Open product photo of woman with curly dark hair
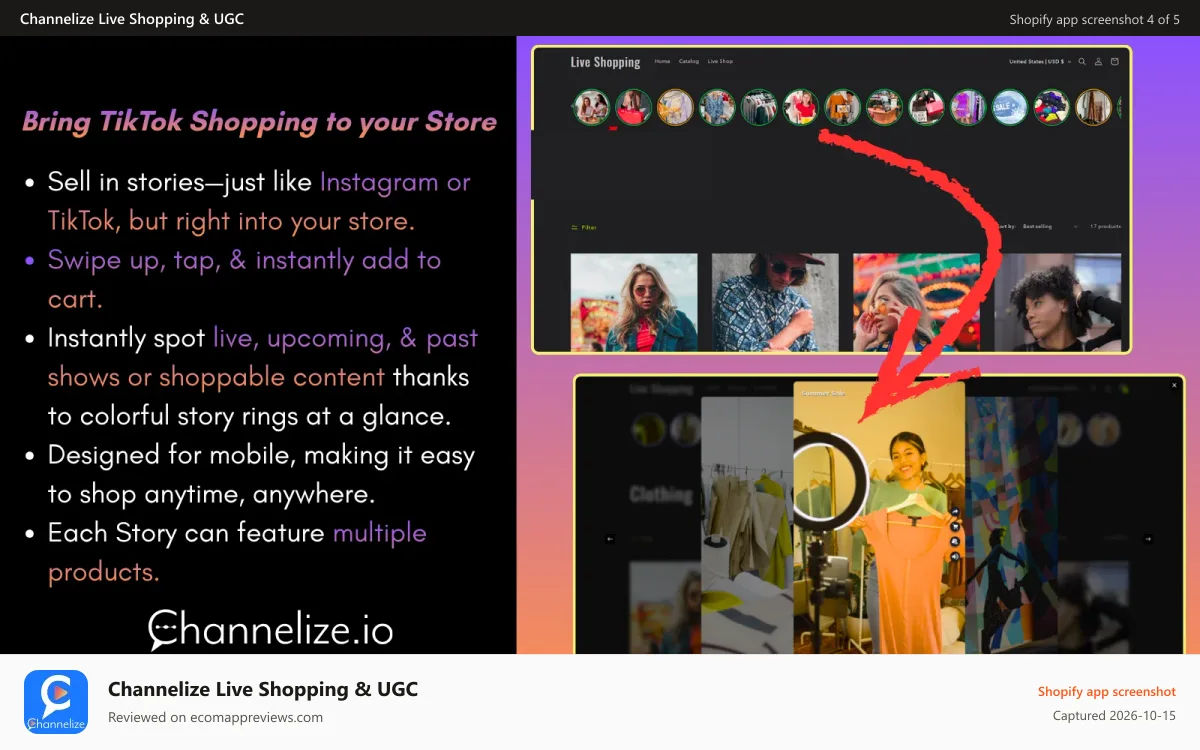 tap(1058, 300)
